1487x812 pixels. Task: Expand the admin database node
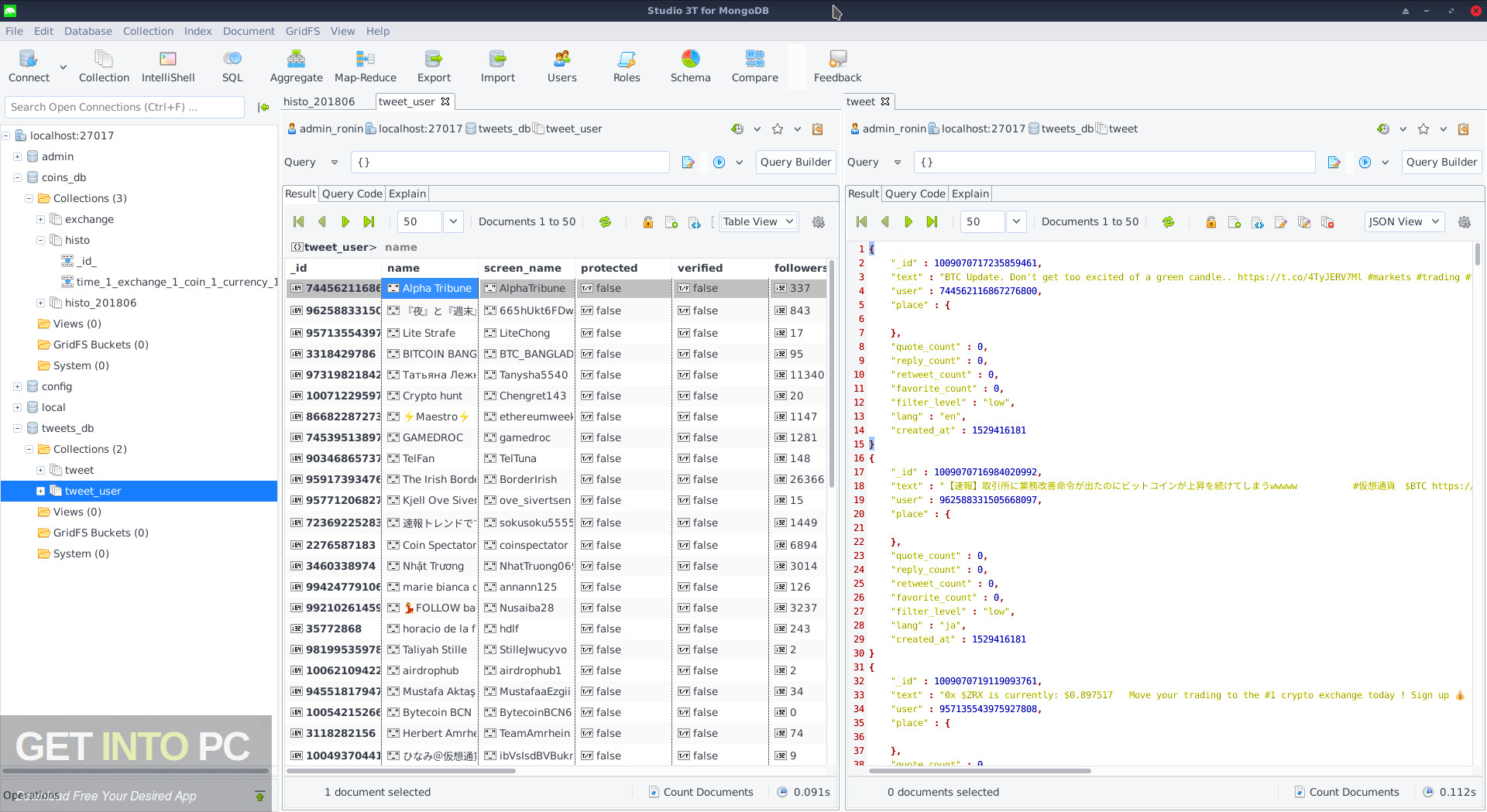point(17,156)
